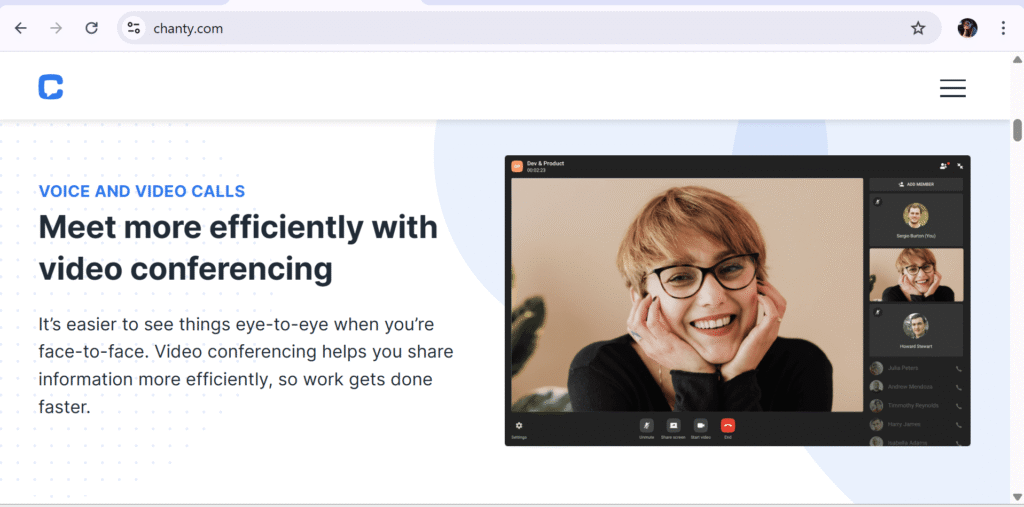Click the paragraph starting "It's easier to see"

(x=246, y=365)
